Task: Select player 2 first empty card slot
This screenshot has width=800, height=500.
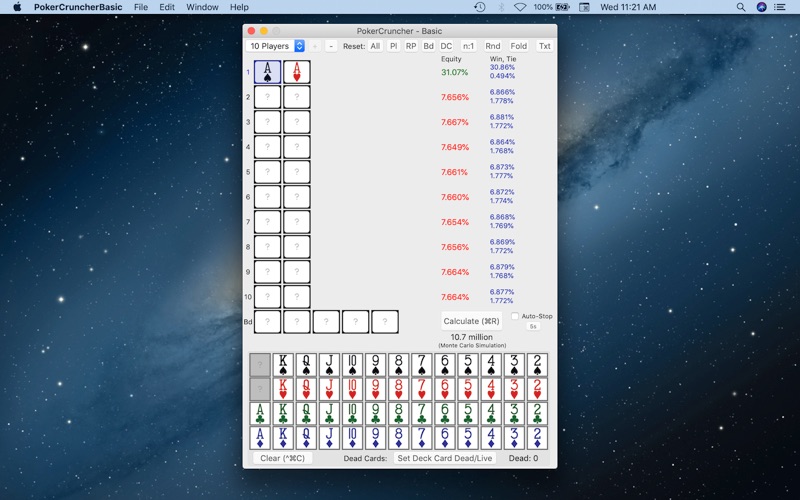Action: point(267,97)
